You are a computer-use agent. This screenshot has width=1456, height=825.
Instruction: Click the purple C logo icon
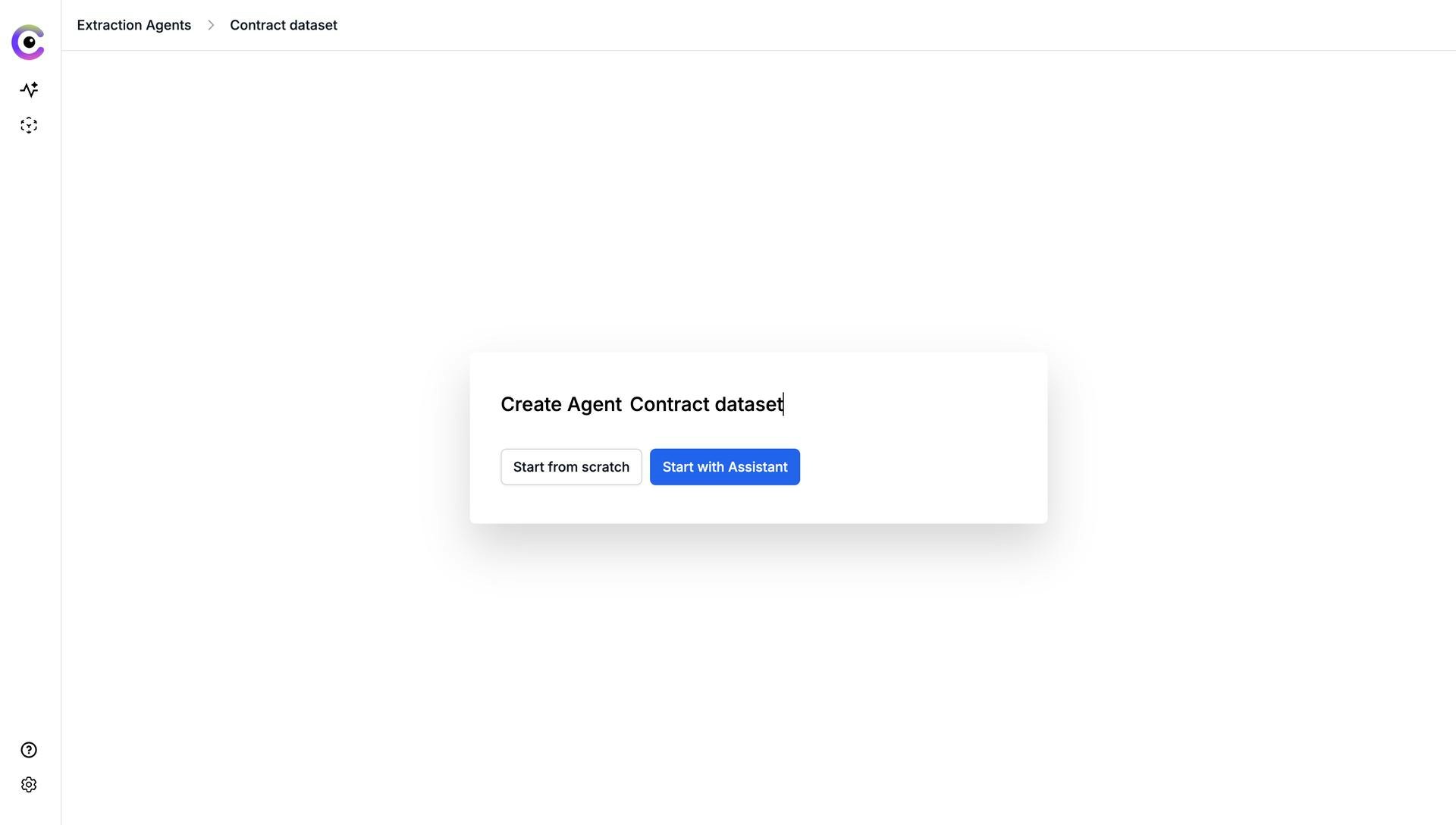pyautogui.click(x=28, y=42)
